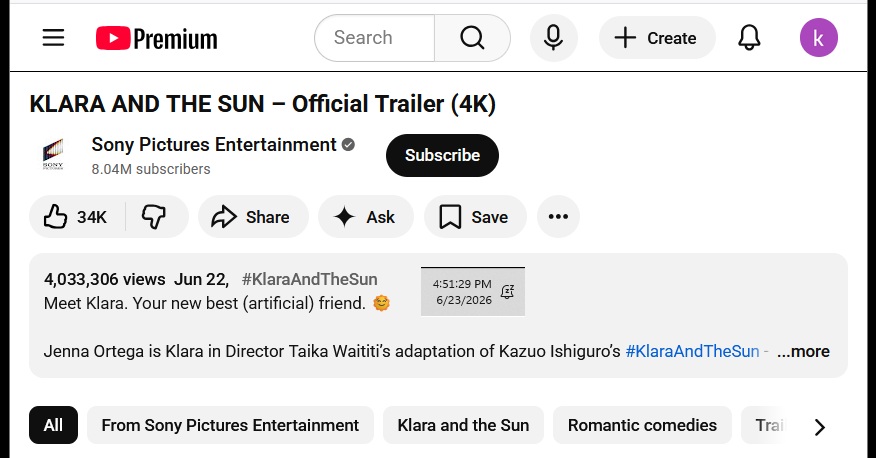
Task: Open the blue #KlaraAndTheSun hashtag link
Action: pos(692,351)
